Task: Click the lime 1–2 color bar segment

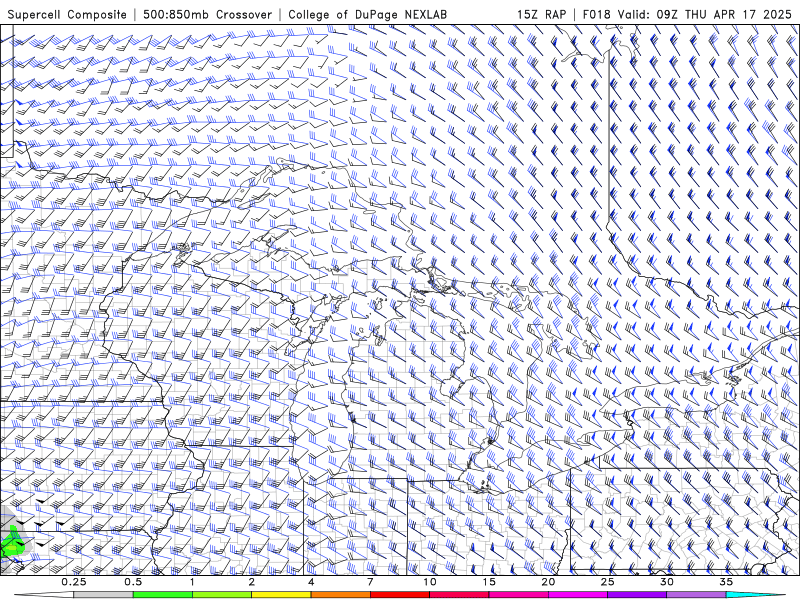Action: [222, 595]
